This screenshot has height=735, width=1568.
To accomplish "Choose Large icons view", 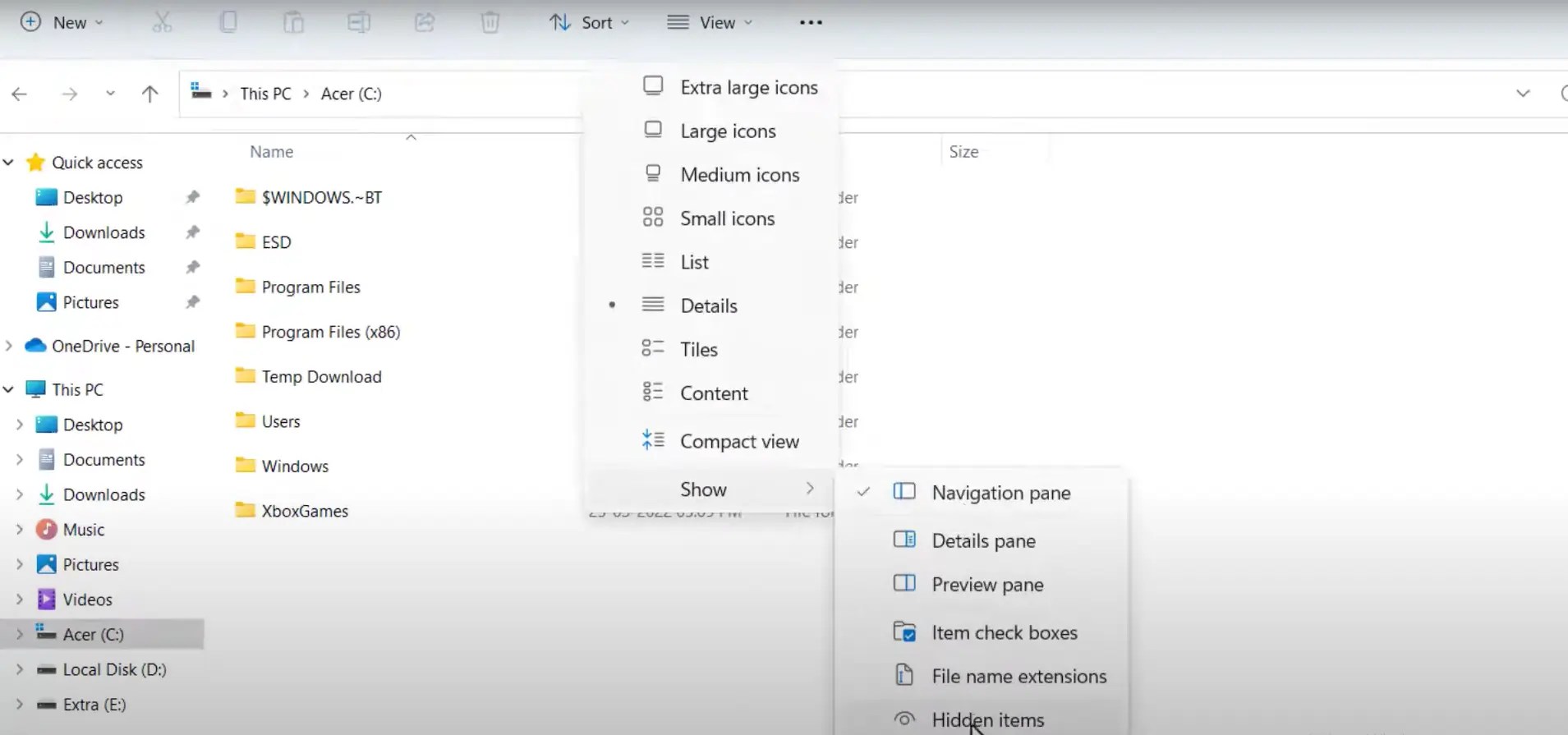I will pos(711,131).
